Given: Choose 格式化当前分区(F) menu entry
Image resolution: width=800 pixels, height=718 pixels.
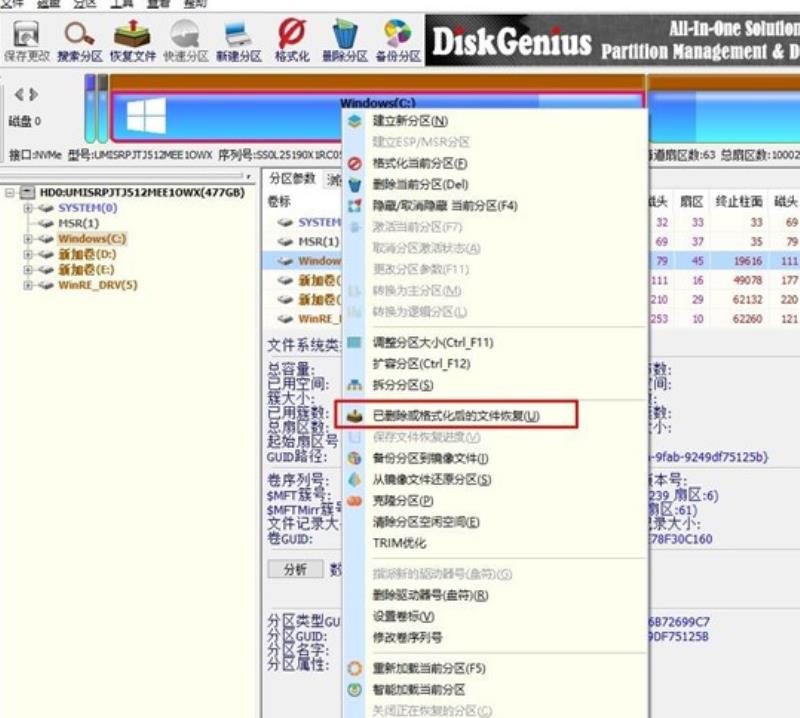Looking at the screenshot, I should [420, 163].
